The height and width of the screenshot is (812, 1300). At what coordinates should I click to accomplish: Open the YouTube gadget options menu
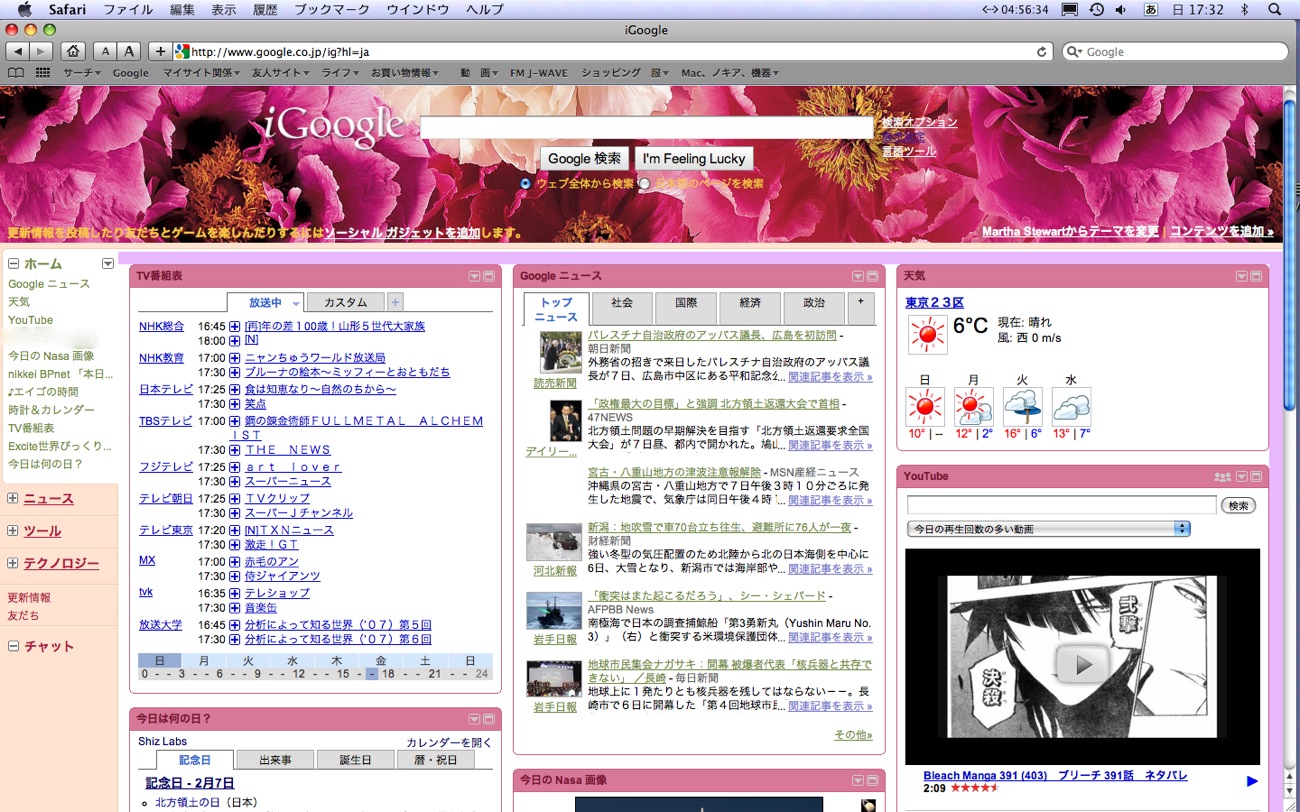pos(1242,477)
